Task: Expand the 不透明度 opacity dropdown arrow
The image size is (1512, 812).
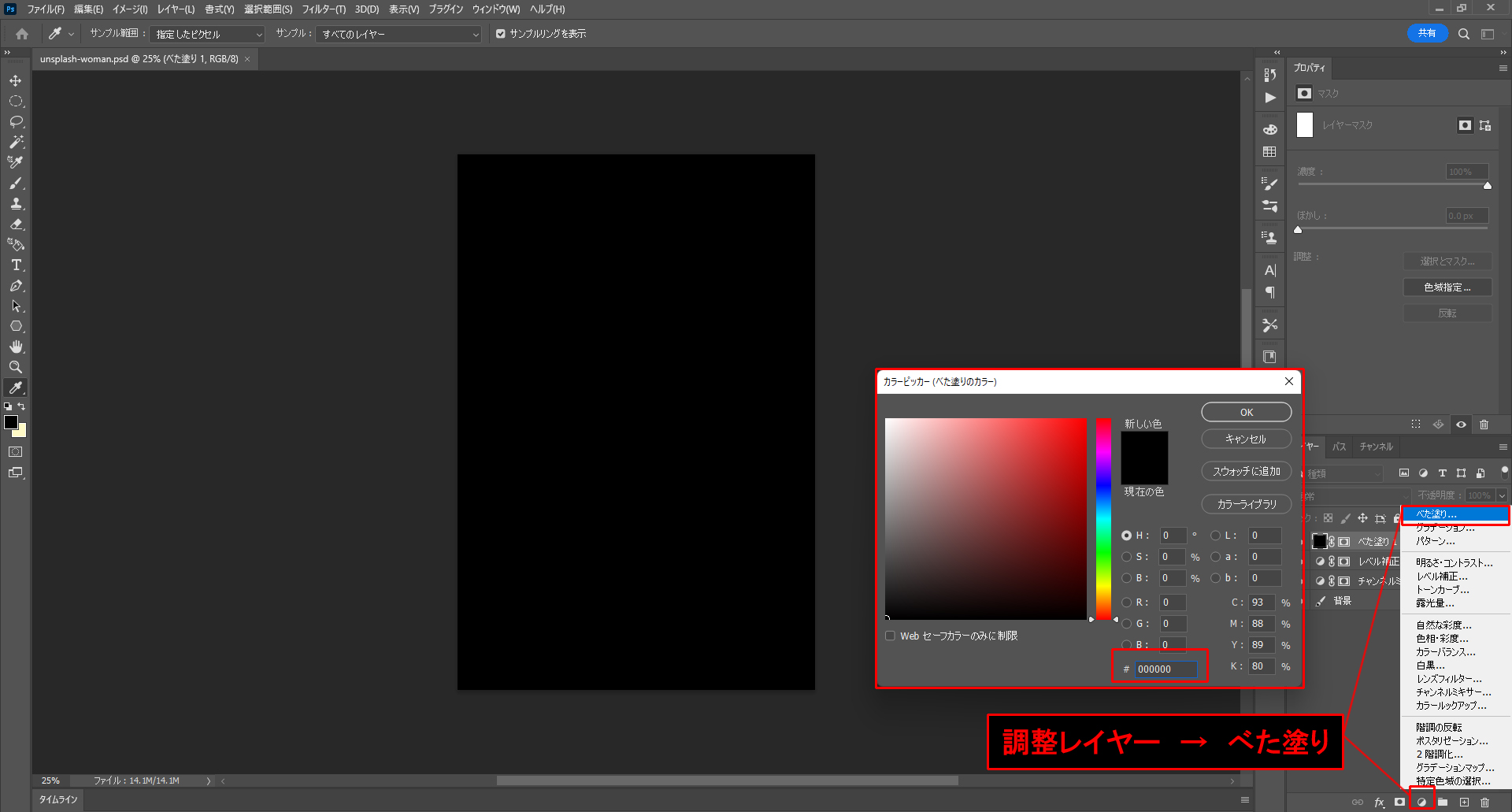Action: (1502, 495)
